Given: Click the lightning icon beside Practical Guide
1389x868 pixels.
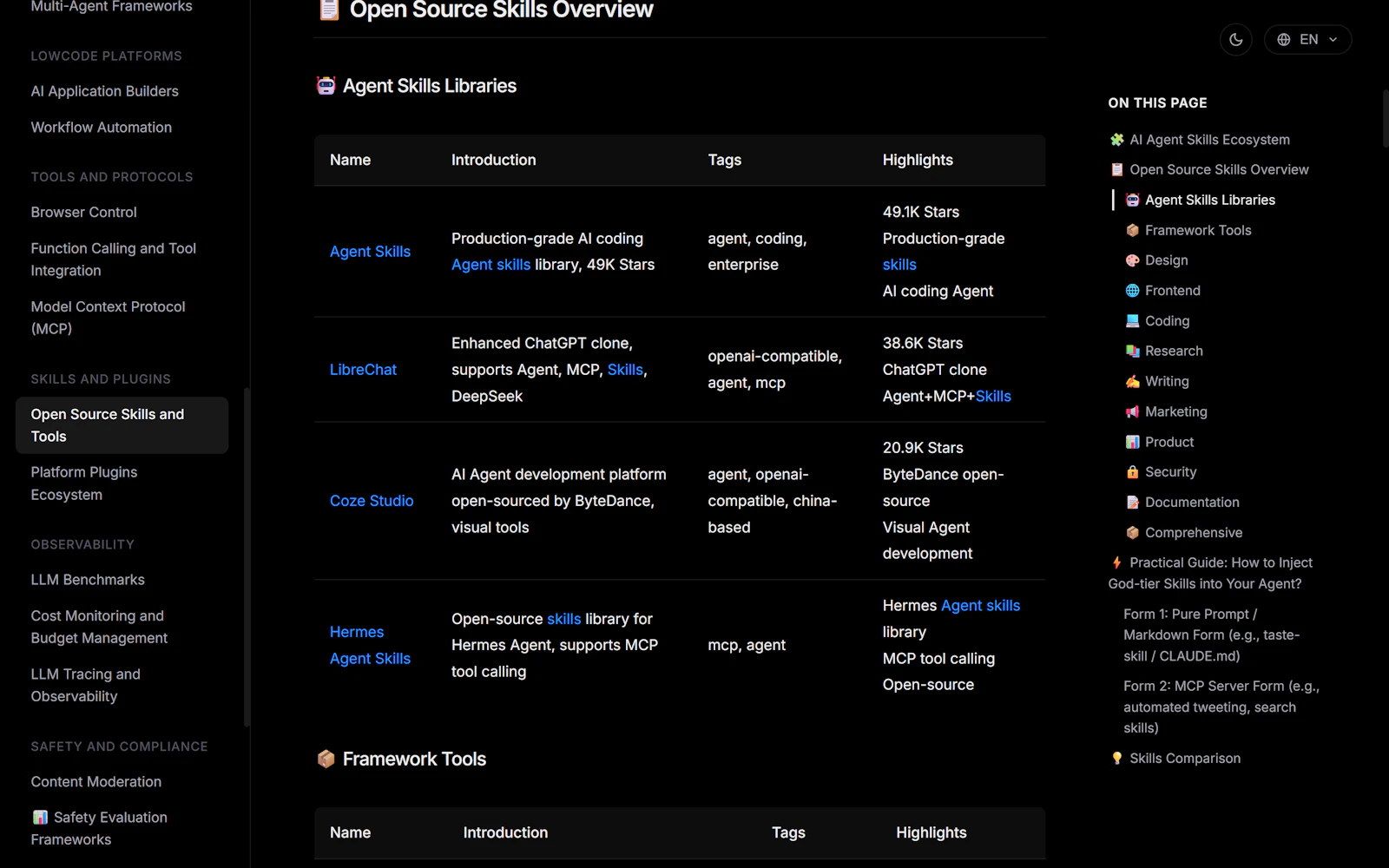Looking at the screenshot, I should [1117, 563].
